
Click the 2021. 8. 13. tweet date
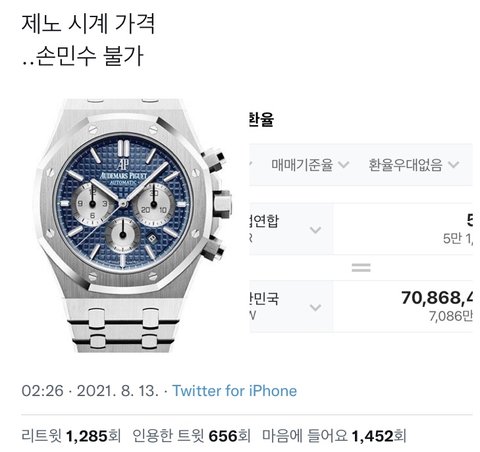pos(118,391)
